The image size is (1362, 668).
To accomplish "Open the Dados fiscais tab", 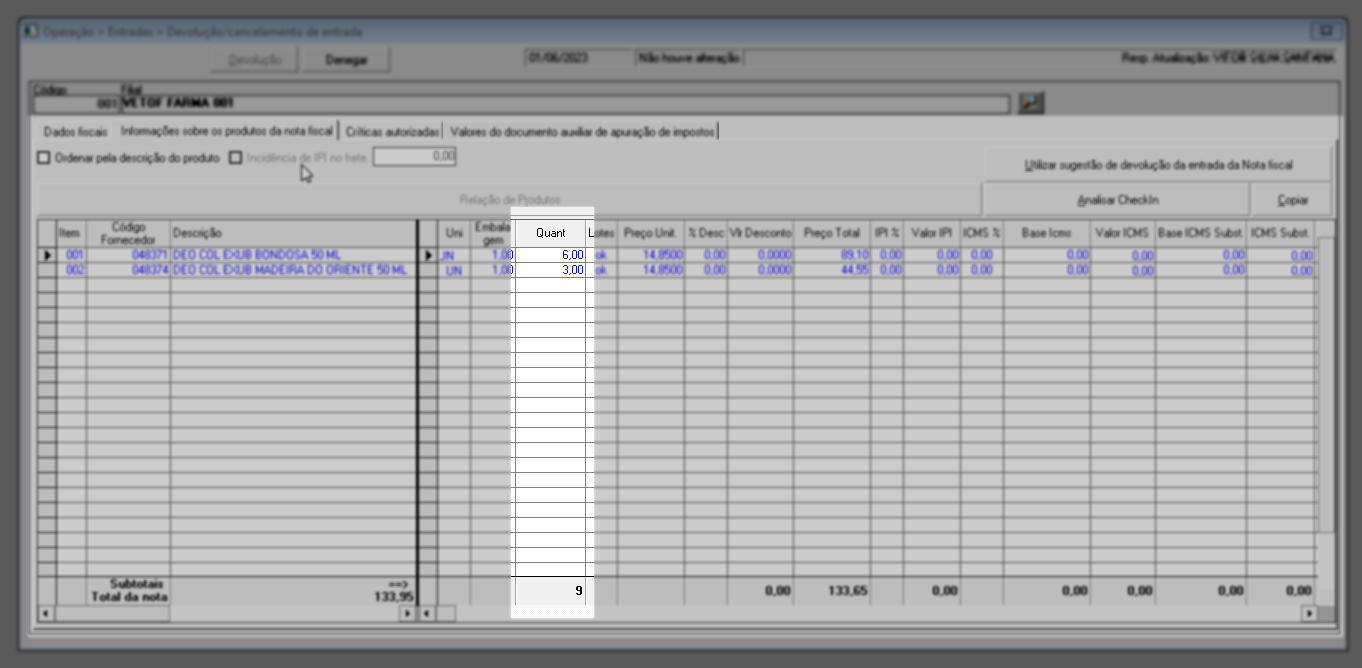I will (75, 131).
